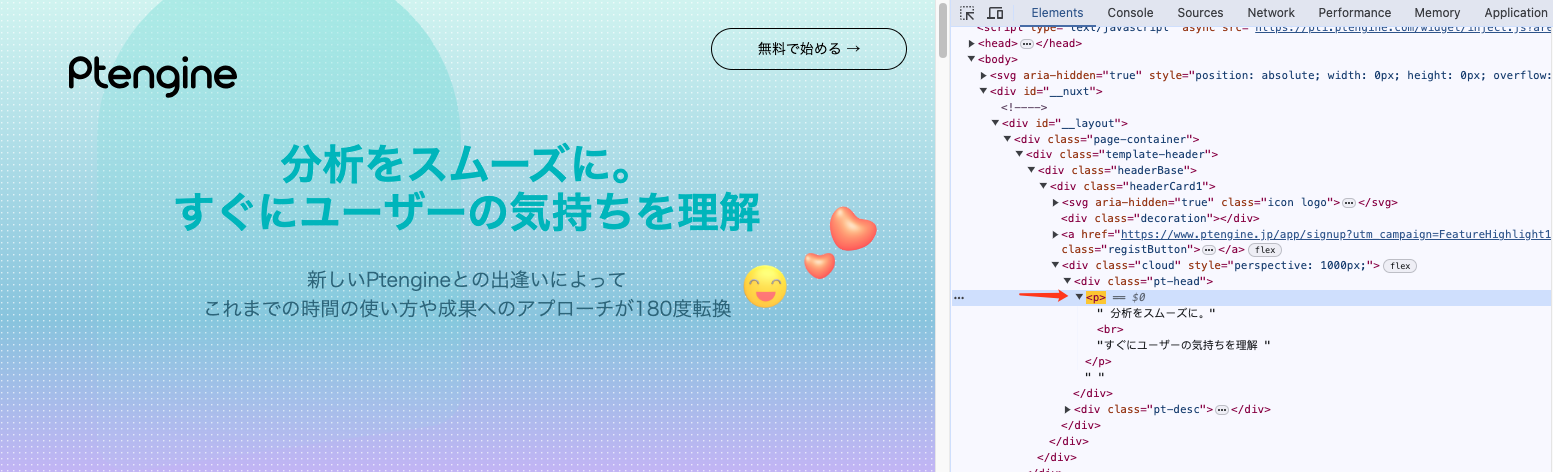
Task: Click the ellipsis badge in pt-desc div
Action: [1221, 409]
